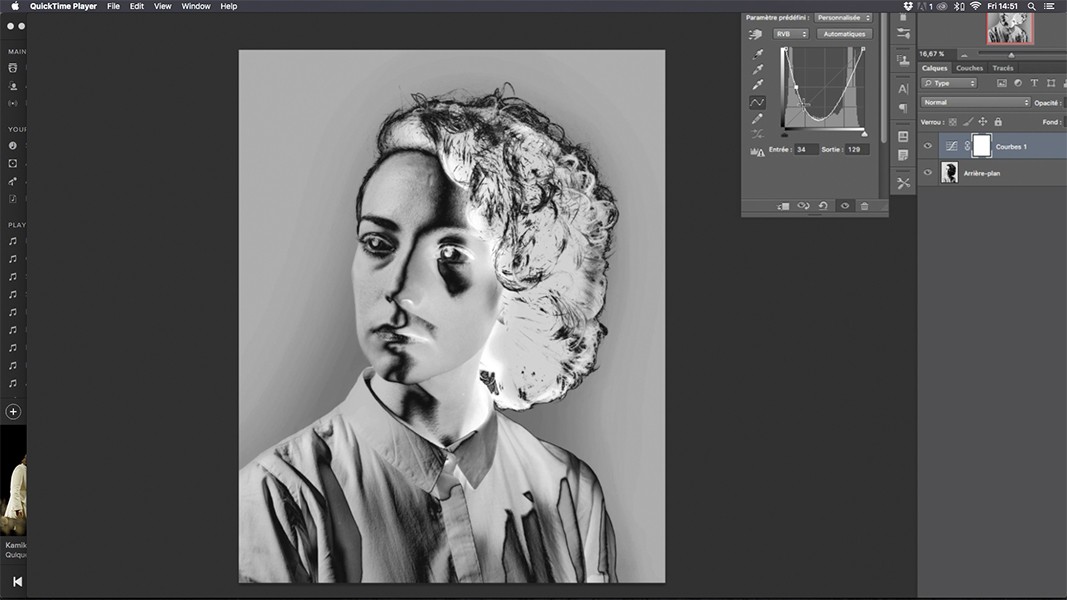Viewport: 1067px width, 600px height.
Task: Click the histogram warning icon near Entrée
Action: (x=757, y=151)
